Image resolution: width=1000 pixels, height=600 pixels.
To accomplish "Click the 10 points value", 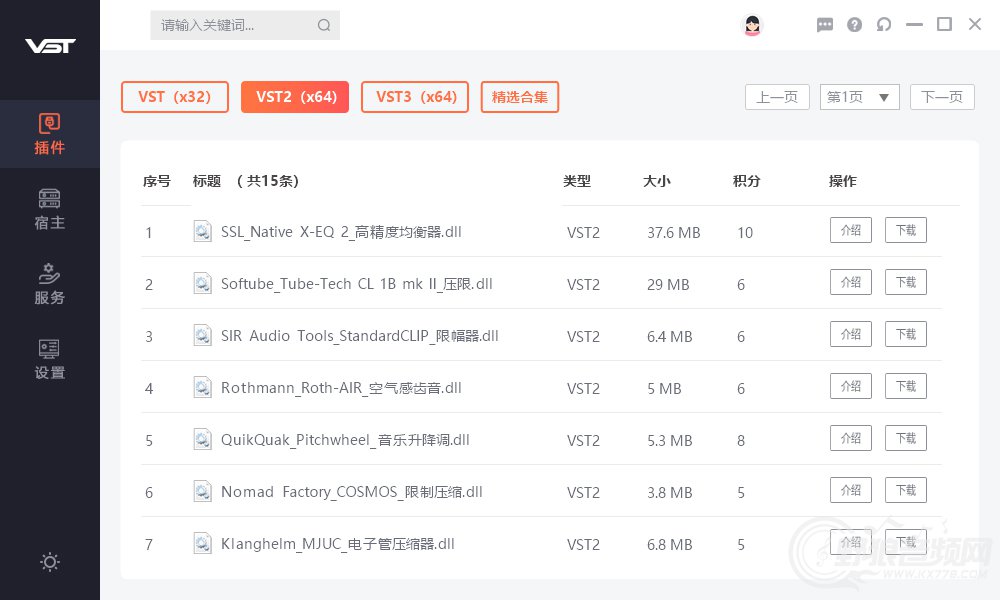I will coord(745,233).
